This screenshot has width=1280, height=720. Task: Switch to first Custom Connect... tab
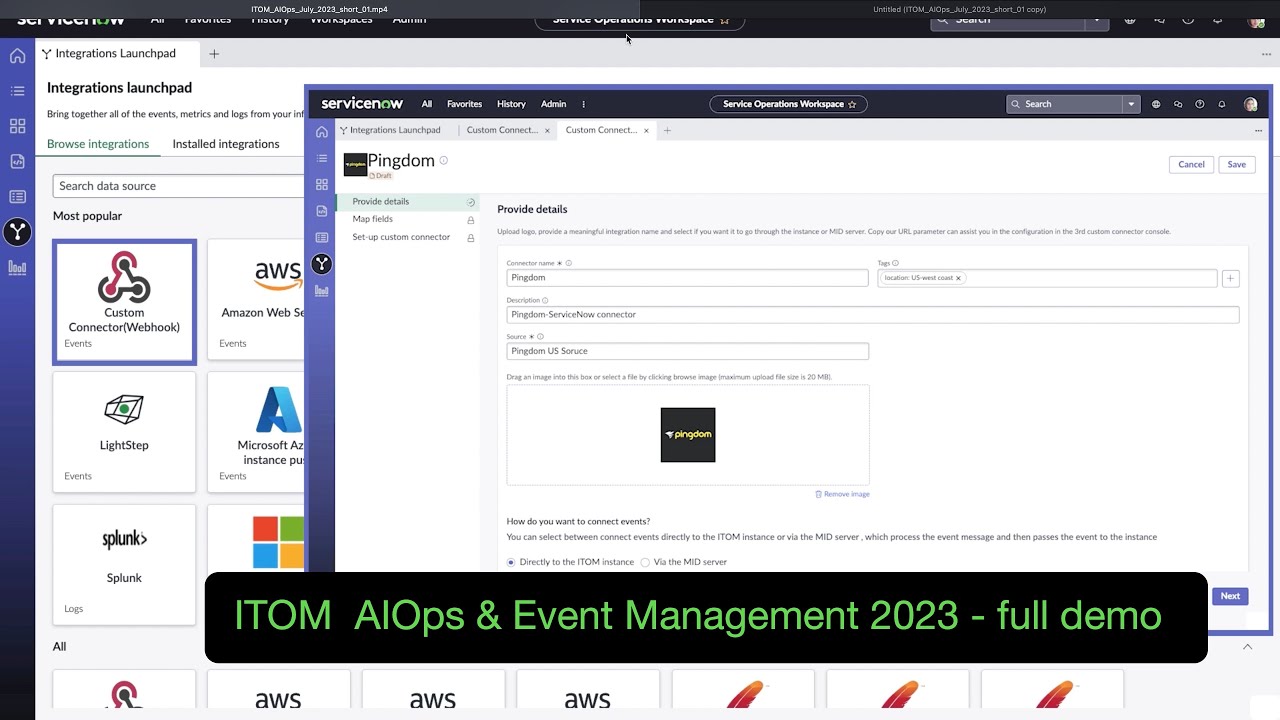[x=502, y=130]
